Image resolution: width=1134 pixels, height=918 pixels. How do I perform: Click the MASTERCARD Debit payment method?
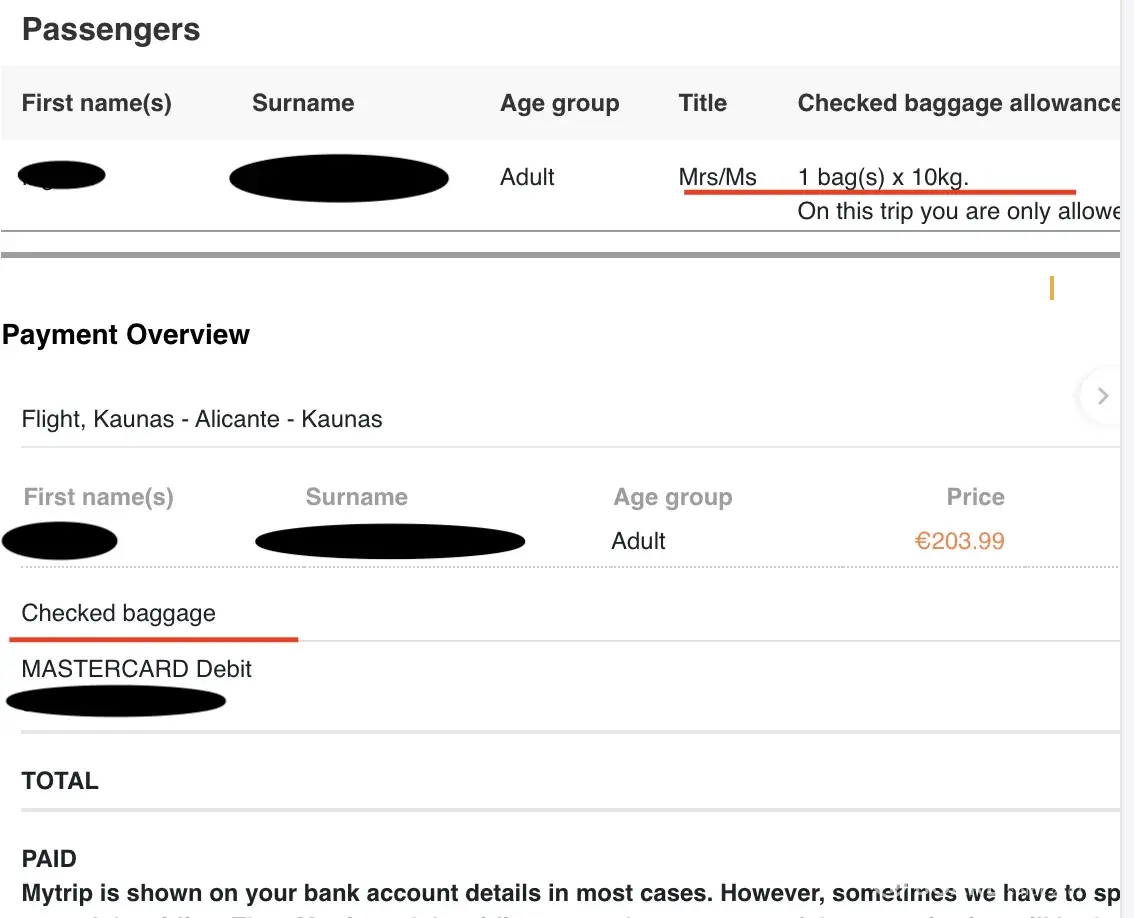pos(137,669)
